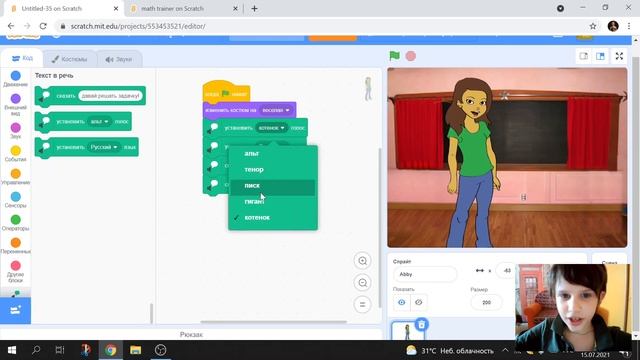Image resolution: width=640 pixels, height=360 pixels.
Task: Show the sprite with eye icon
Action: point(402,302)
